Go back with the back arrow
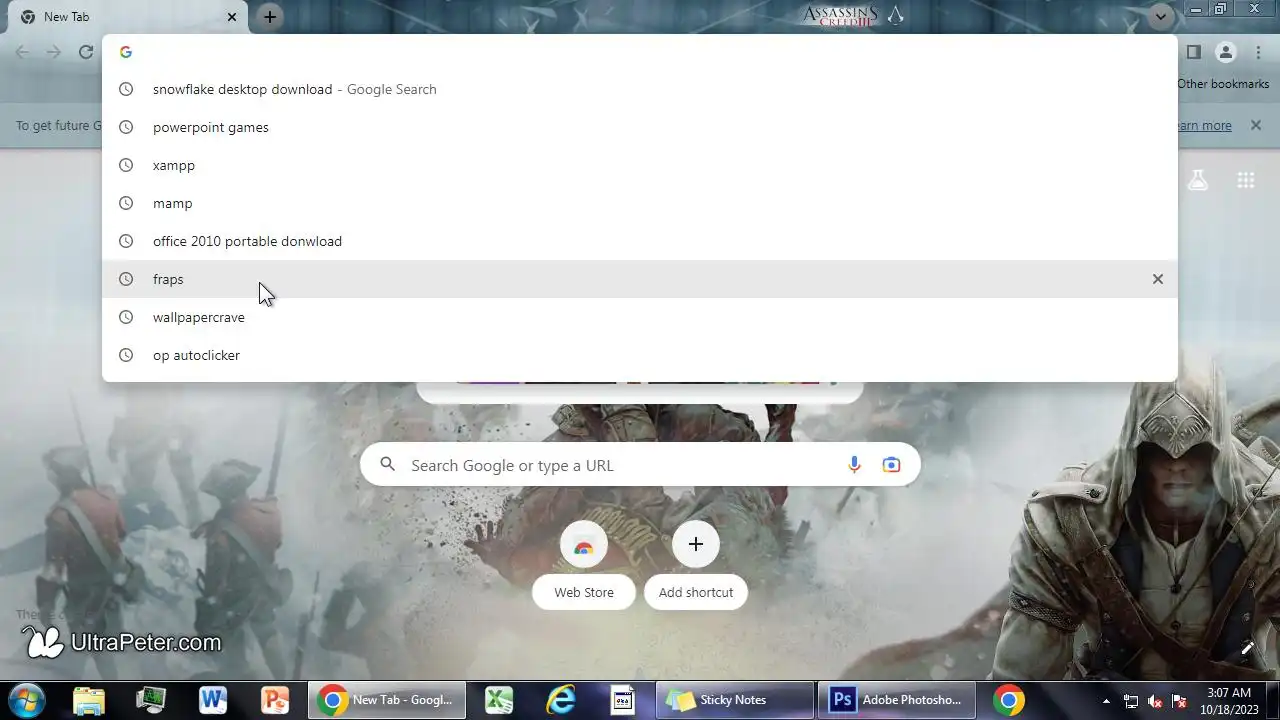Image resolution: width=1280 pixels, height=720 pixels. coord(22,52)
